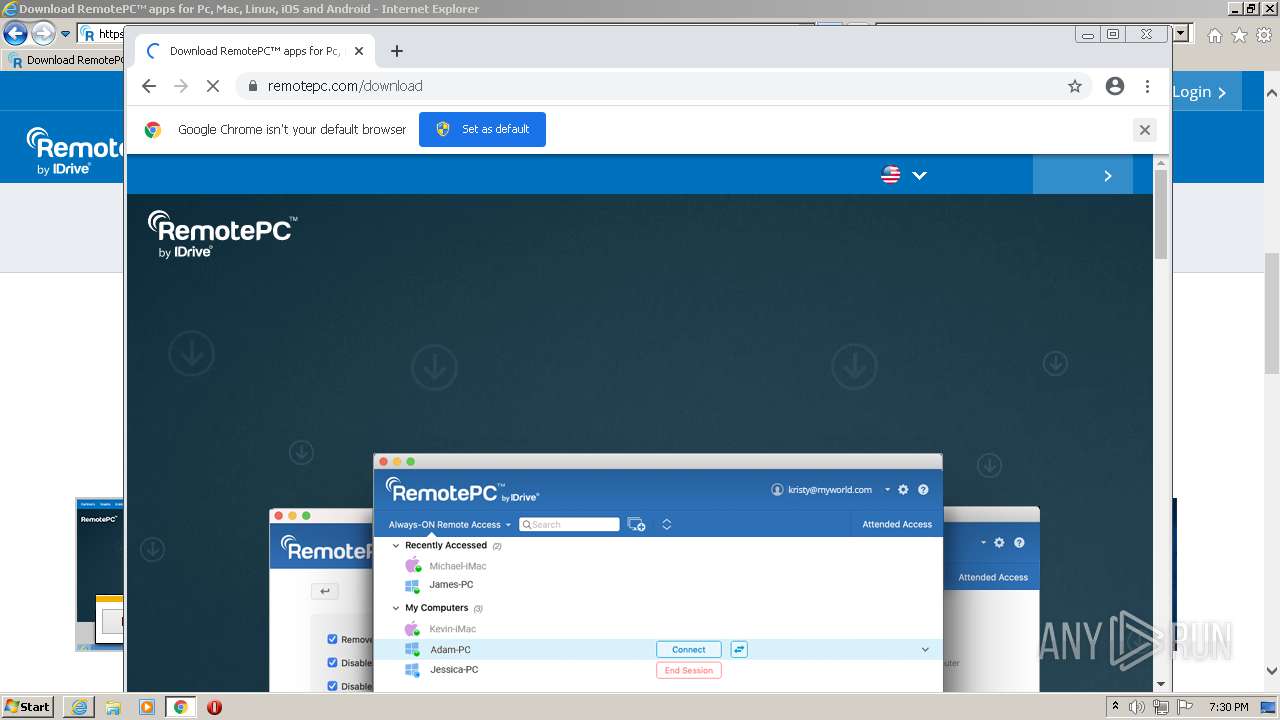Select James-PC in the list
The image size is (1280, 720).
451,585
